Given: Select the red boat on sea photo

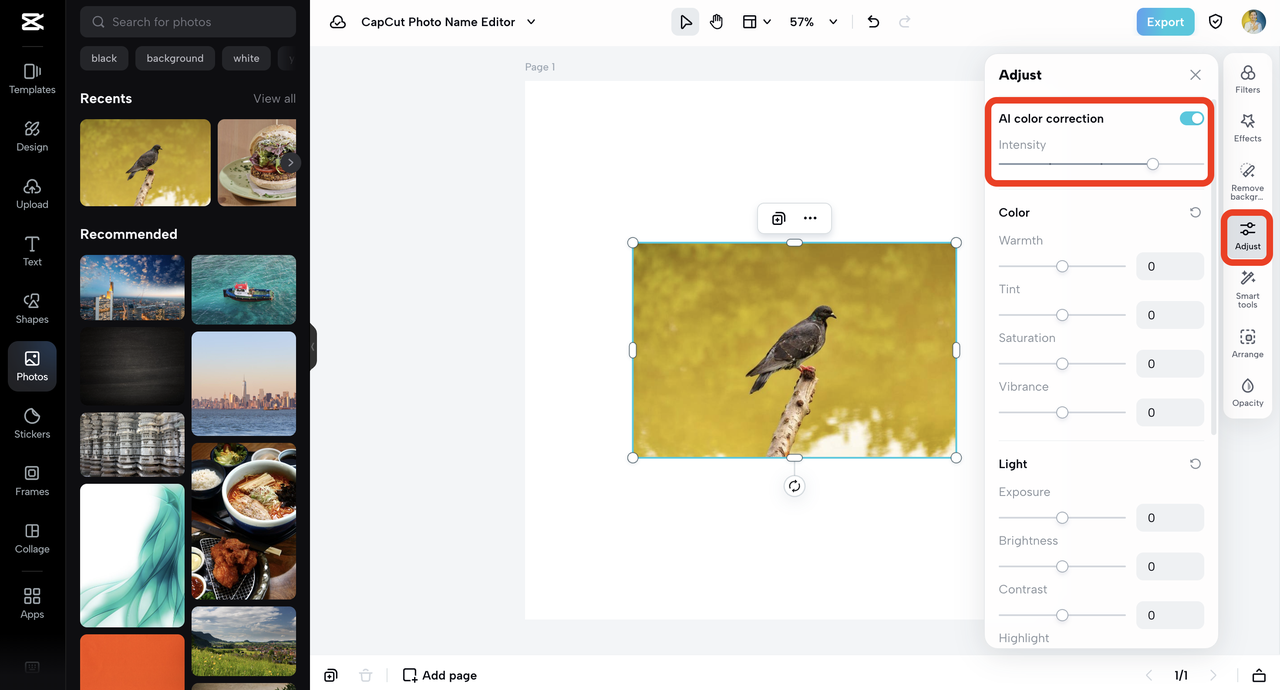Looking at the screenshot, I should click(x=244, y=289).
